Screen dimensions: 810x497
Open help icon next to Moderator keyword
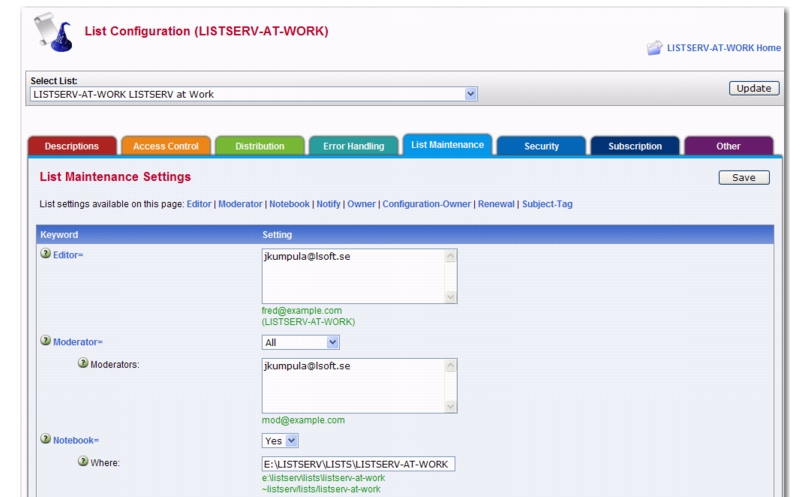[x=45, y=341]
